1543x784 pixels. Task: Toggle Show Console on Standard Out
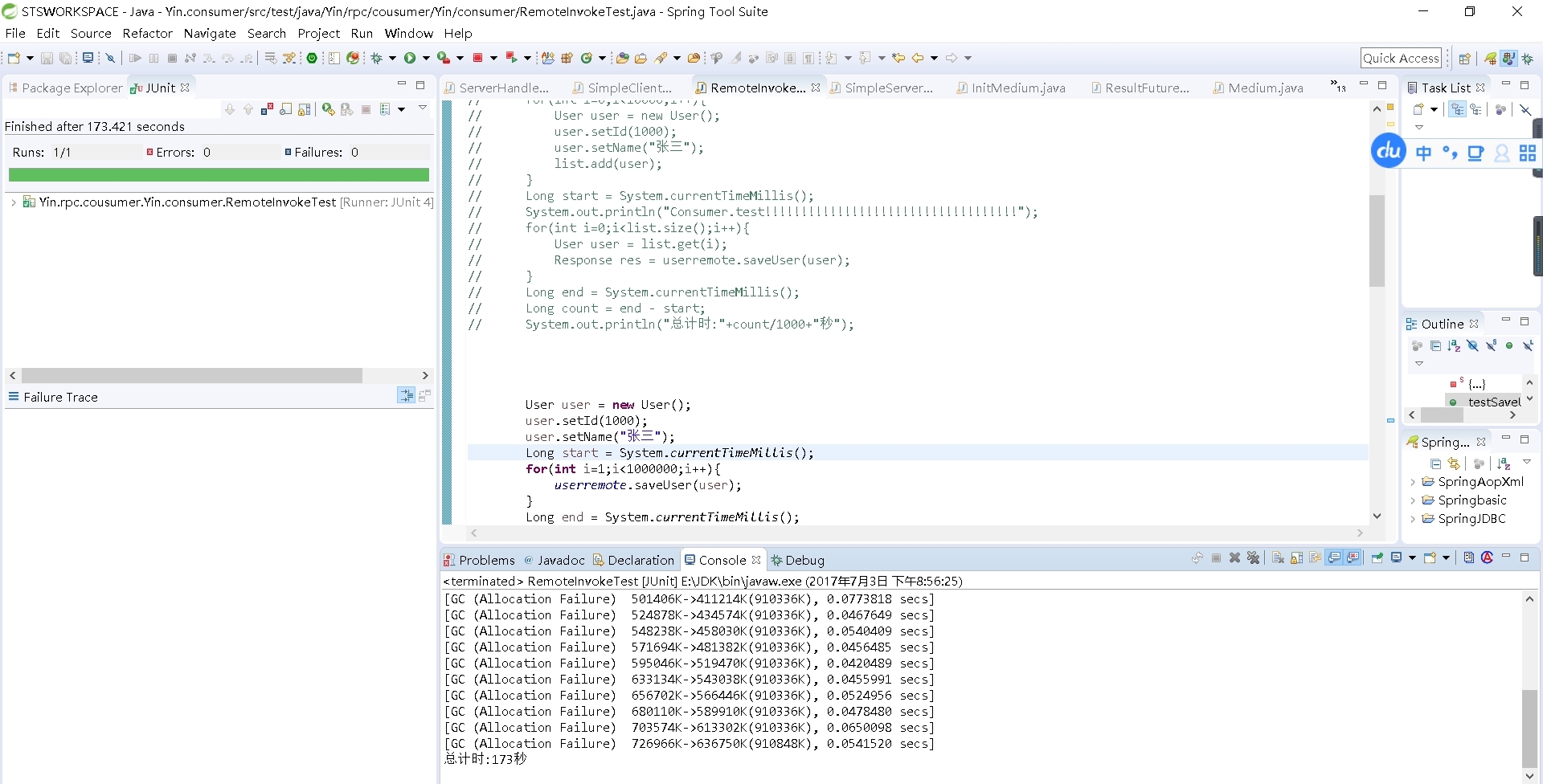click(x=1334, y=557)
